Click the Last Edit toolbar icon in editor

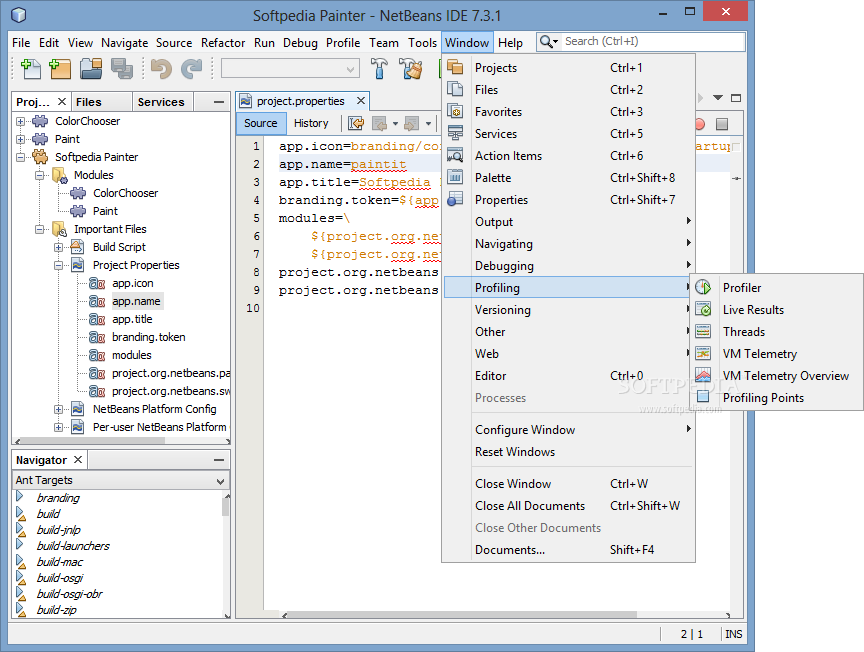pos(356,123)
